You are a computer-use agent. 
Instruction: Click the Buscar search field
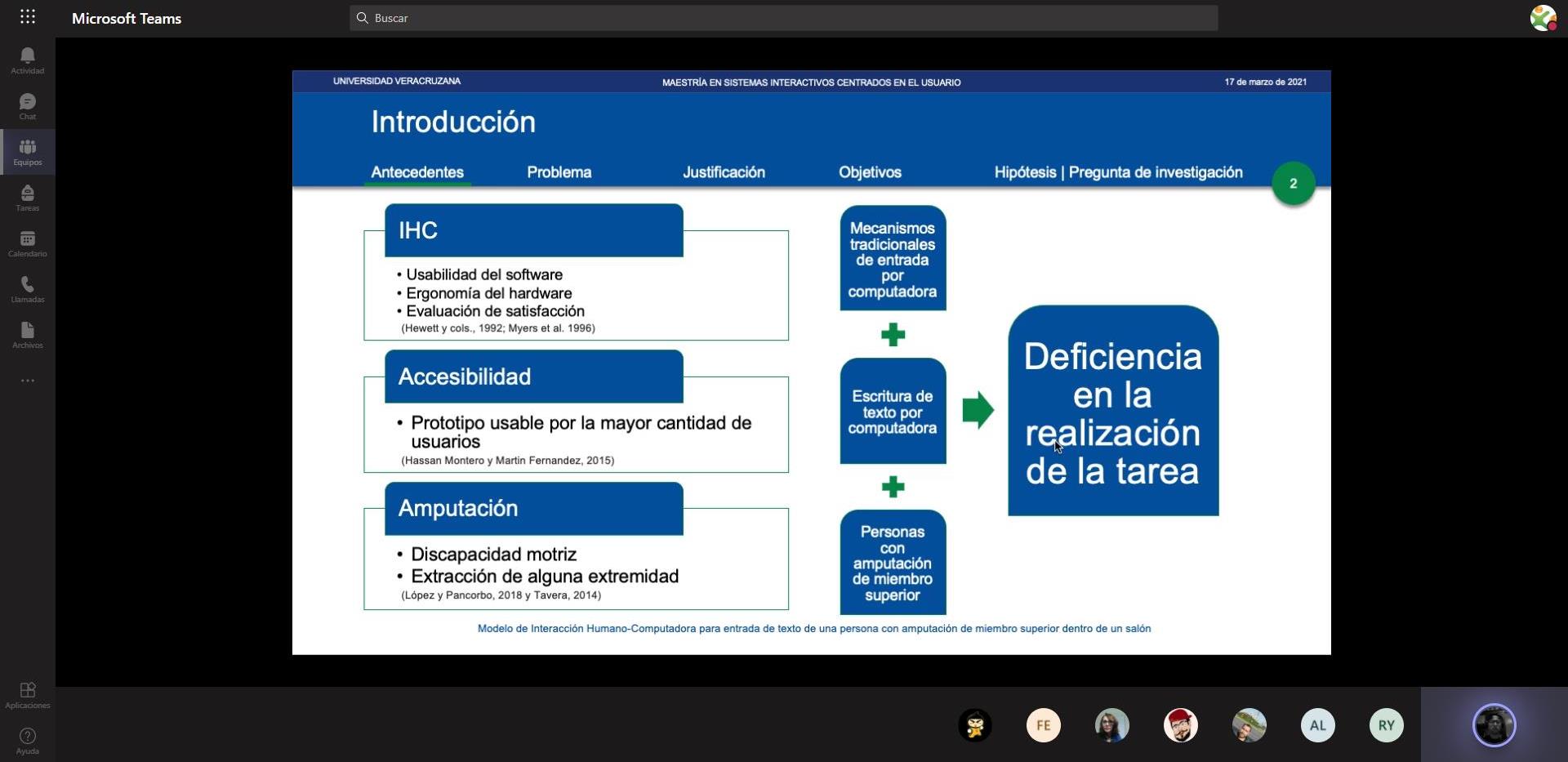[x=783, y=18]
